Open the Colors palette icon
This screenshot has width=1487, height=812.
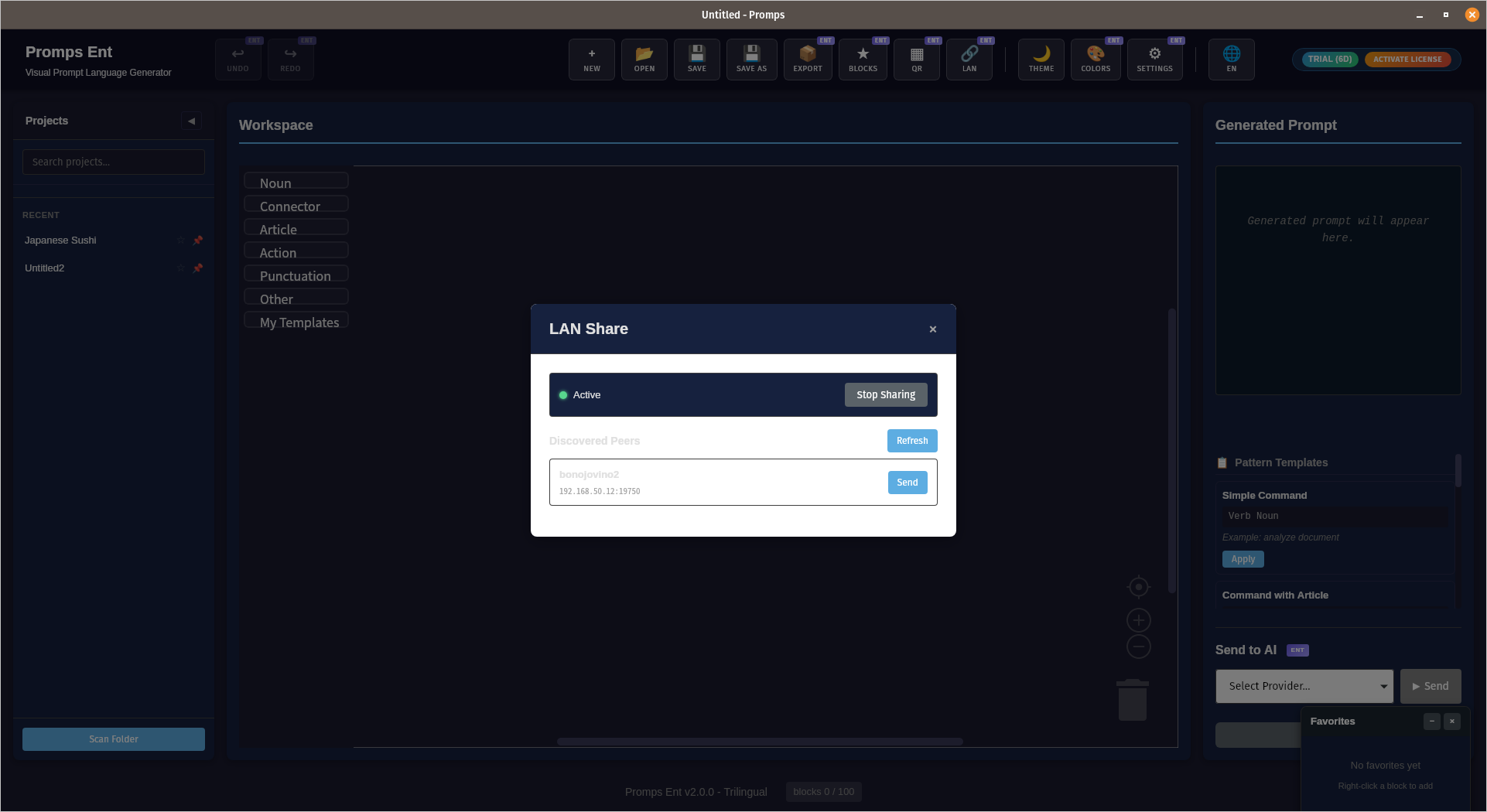[x=1096, y=60]
